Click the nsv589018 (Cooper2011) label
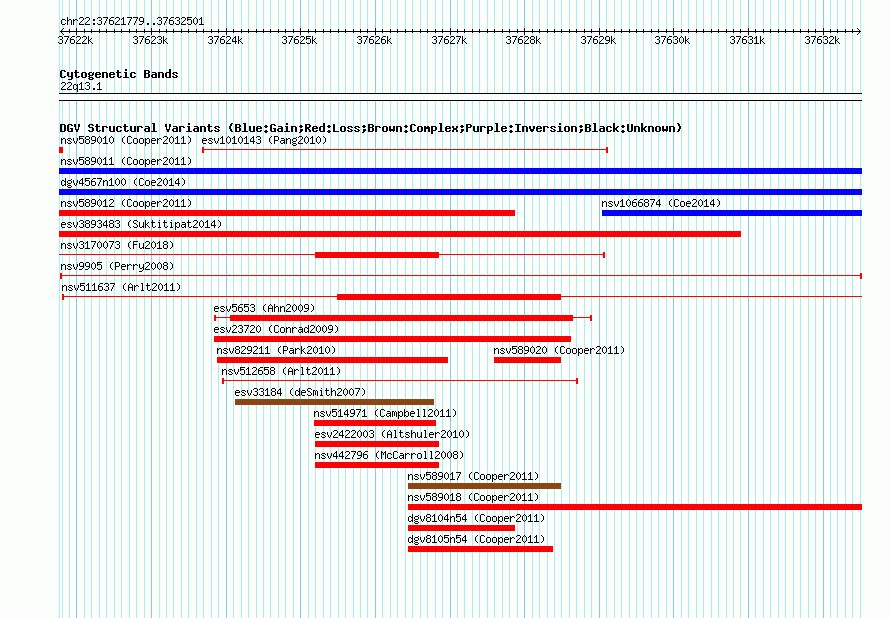Screen dimensions: 890x618 [473, 497]
